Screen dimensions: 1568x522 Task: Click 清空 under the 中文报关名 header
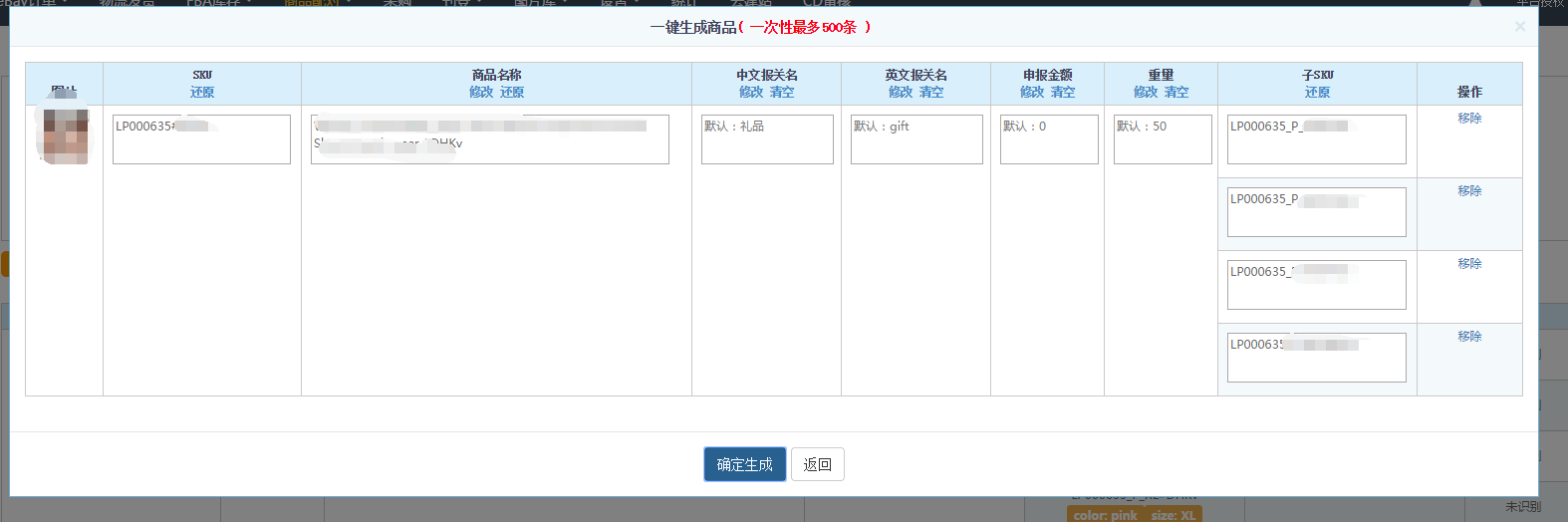tap(782, 92)
